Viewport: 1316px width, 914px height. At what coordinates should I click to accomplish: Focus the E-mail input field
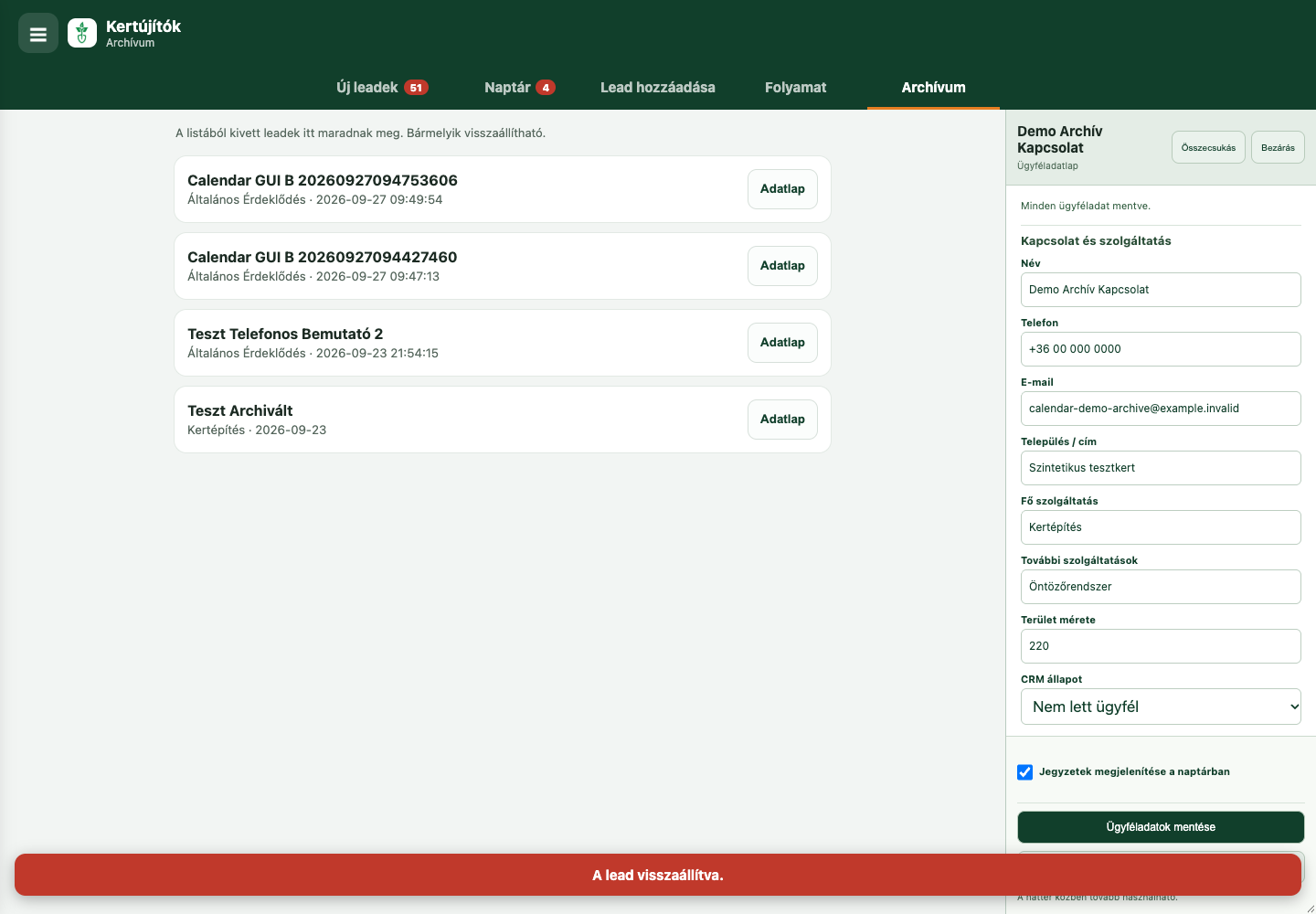pyautogui.click(x=1161, y=409)
